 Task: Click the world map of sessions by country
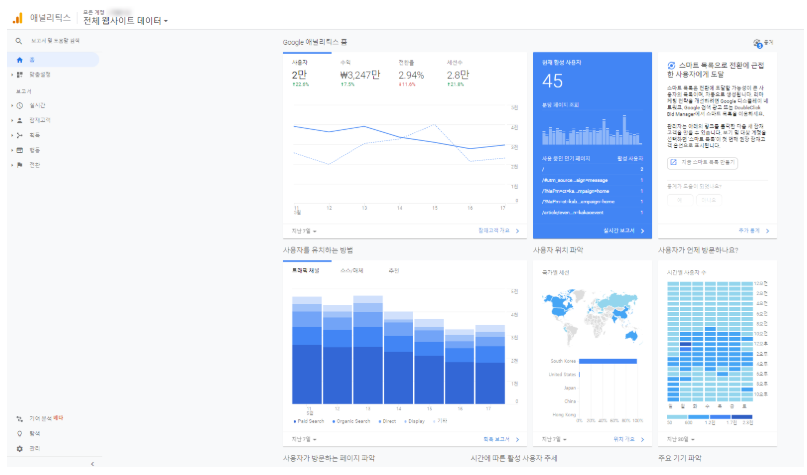(x=592, y=316)
